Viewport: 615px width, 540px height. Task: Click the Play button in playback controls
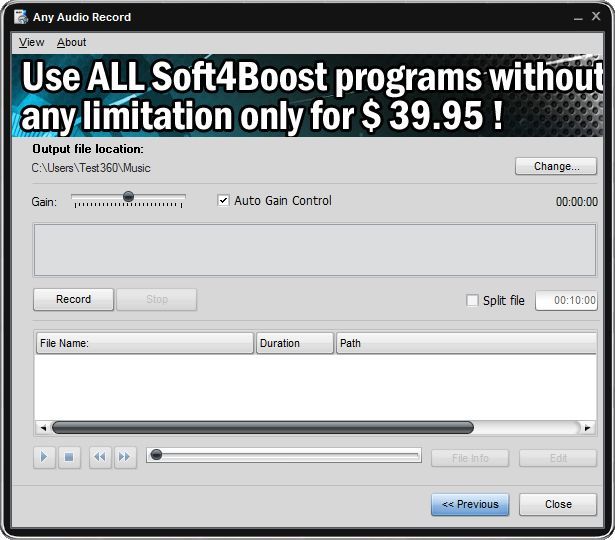(44, 457)
